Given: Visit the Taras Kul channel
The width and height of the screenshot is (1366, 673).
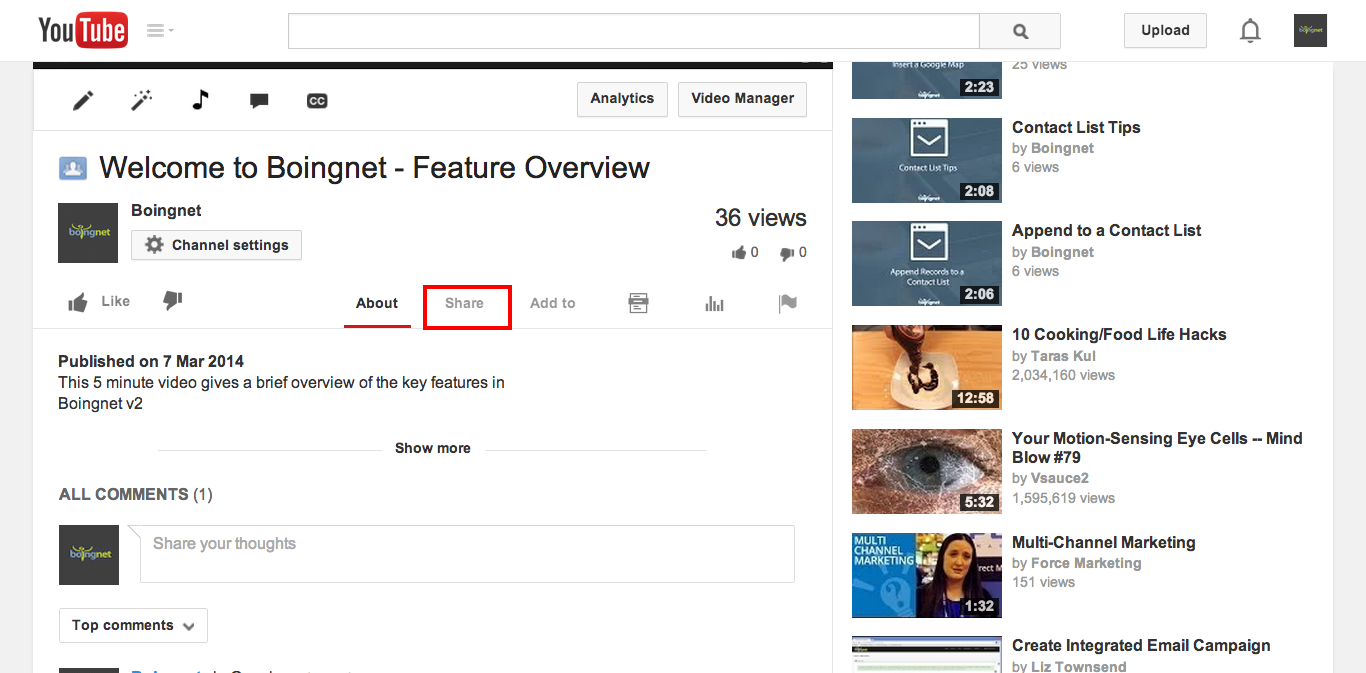Looking at the screenshot, I should click(1063, 356).
